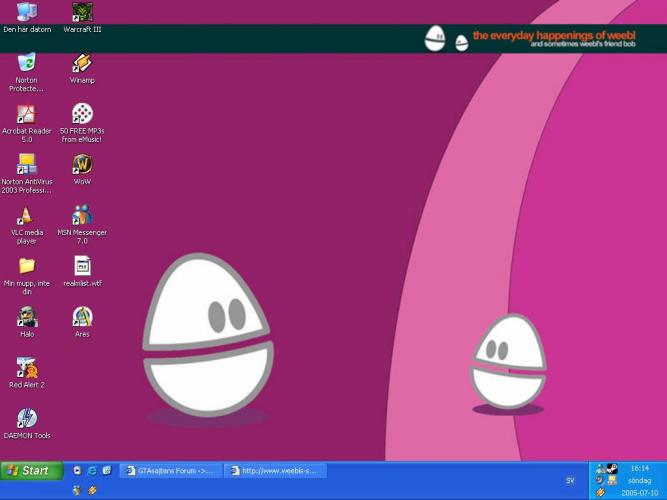667x500 pixels.
Task: Select the realmlist.wtf file
Action: (82, 266)
